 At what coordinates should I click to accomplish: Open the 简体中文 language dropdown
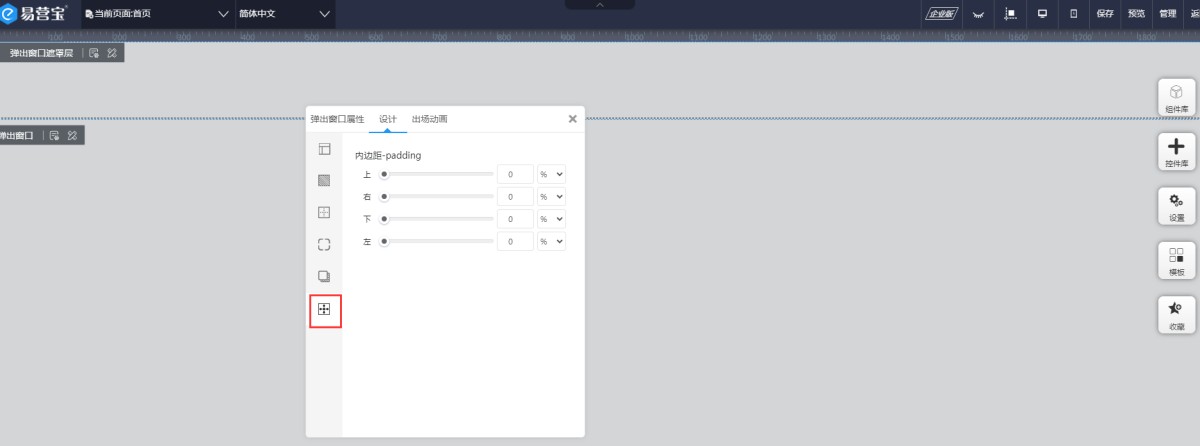pos(283,14)
